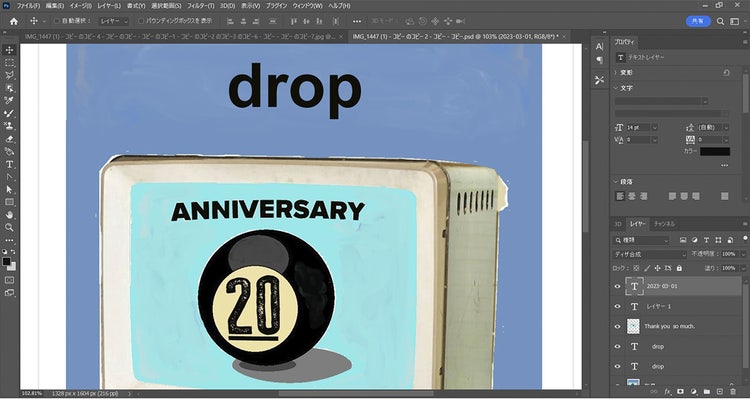
Task: Lock all with the padlock icon
Action: click(679, 268)
